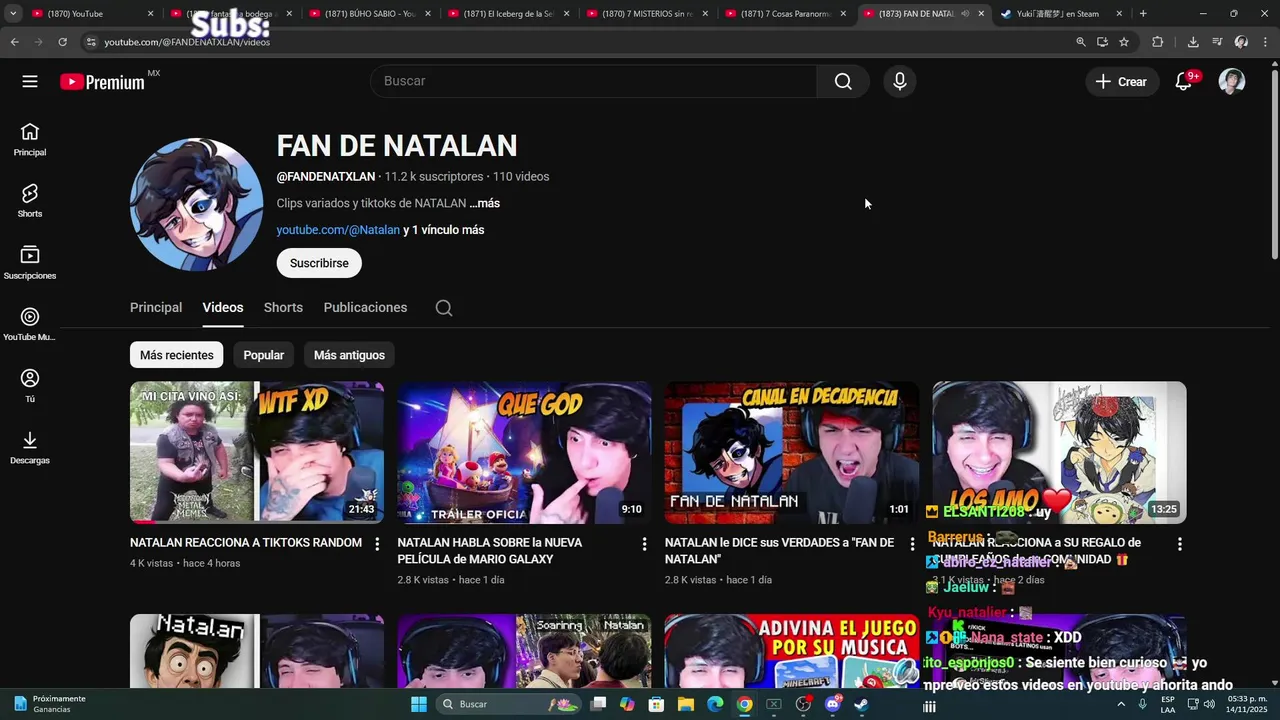Click the Crear button
This screenshot has width=1280, height=720.
(x=1122, y=82)
